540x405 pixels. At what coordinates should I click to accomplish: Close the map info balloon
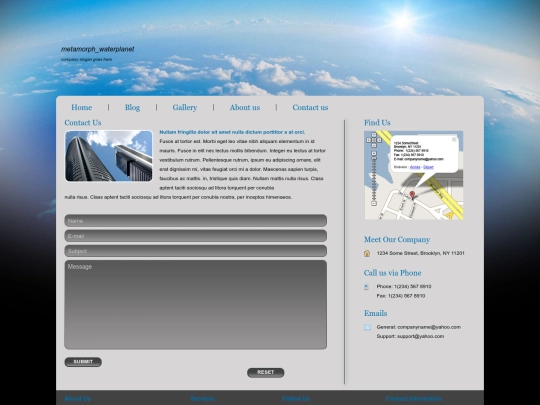click(454, 139)
